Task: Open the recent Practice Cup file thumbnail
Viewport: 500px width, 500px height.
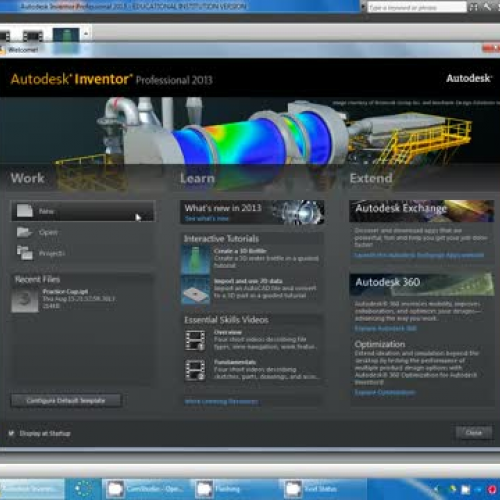Action: (x=25, y=300)
